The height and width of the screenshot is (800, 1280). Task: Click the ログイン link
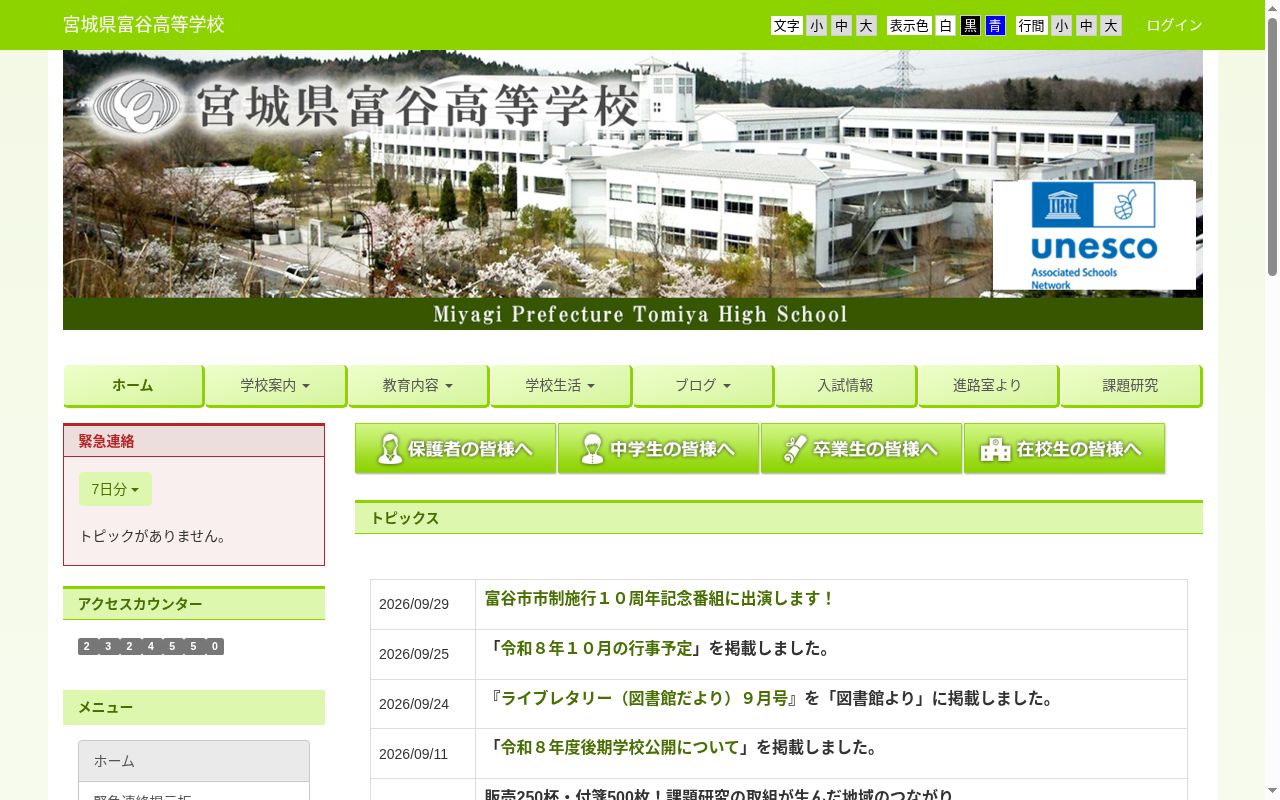(x=1174, y=25)
